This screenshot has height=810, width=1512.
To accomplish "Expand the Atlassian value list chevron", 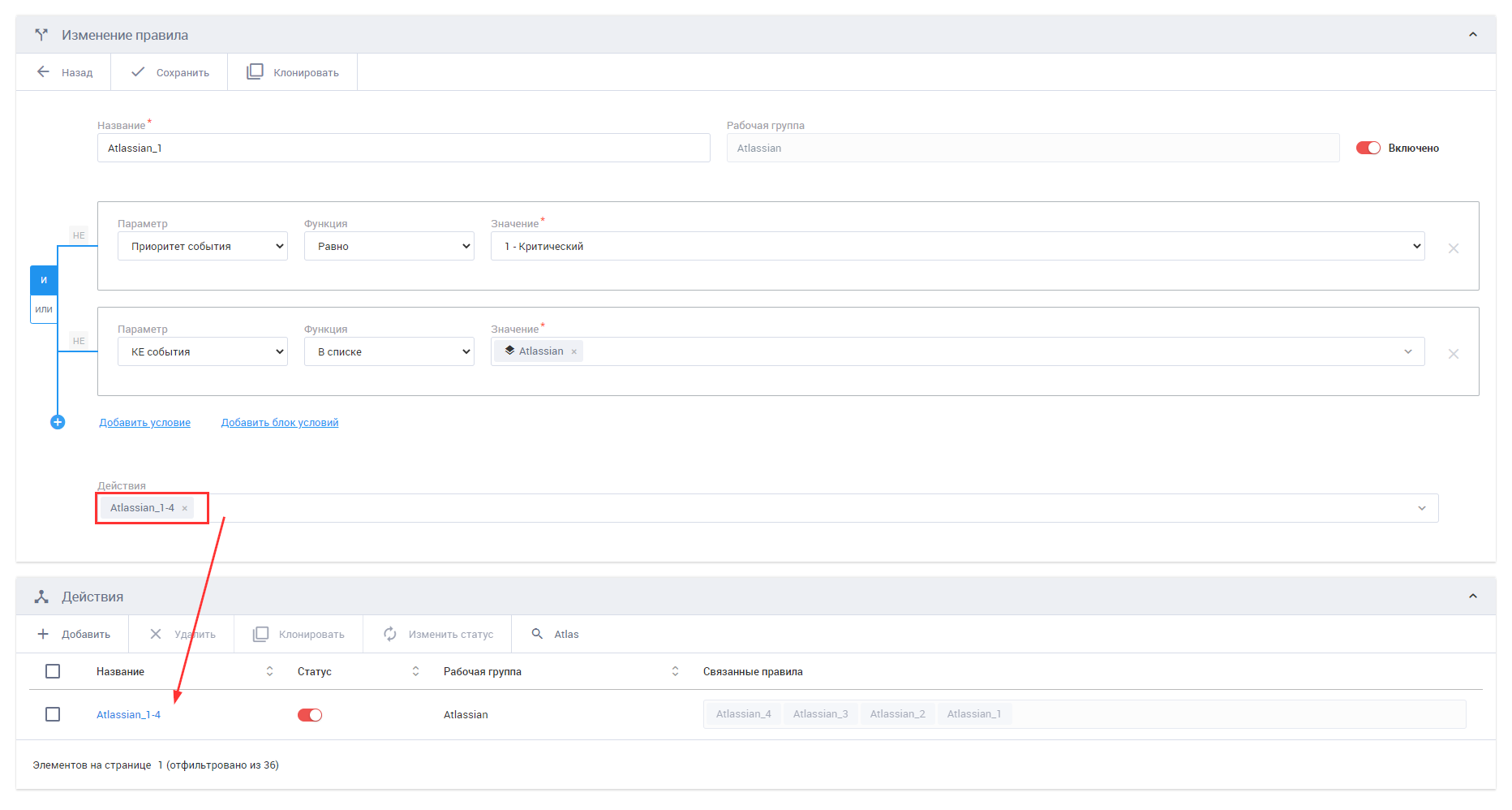I will pyautogui.click(x=1408, y=351).
